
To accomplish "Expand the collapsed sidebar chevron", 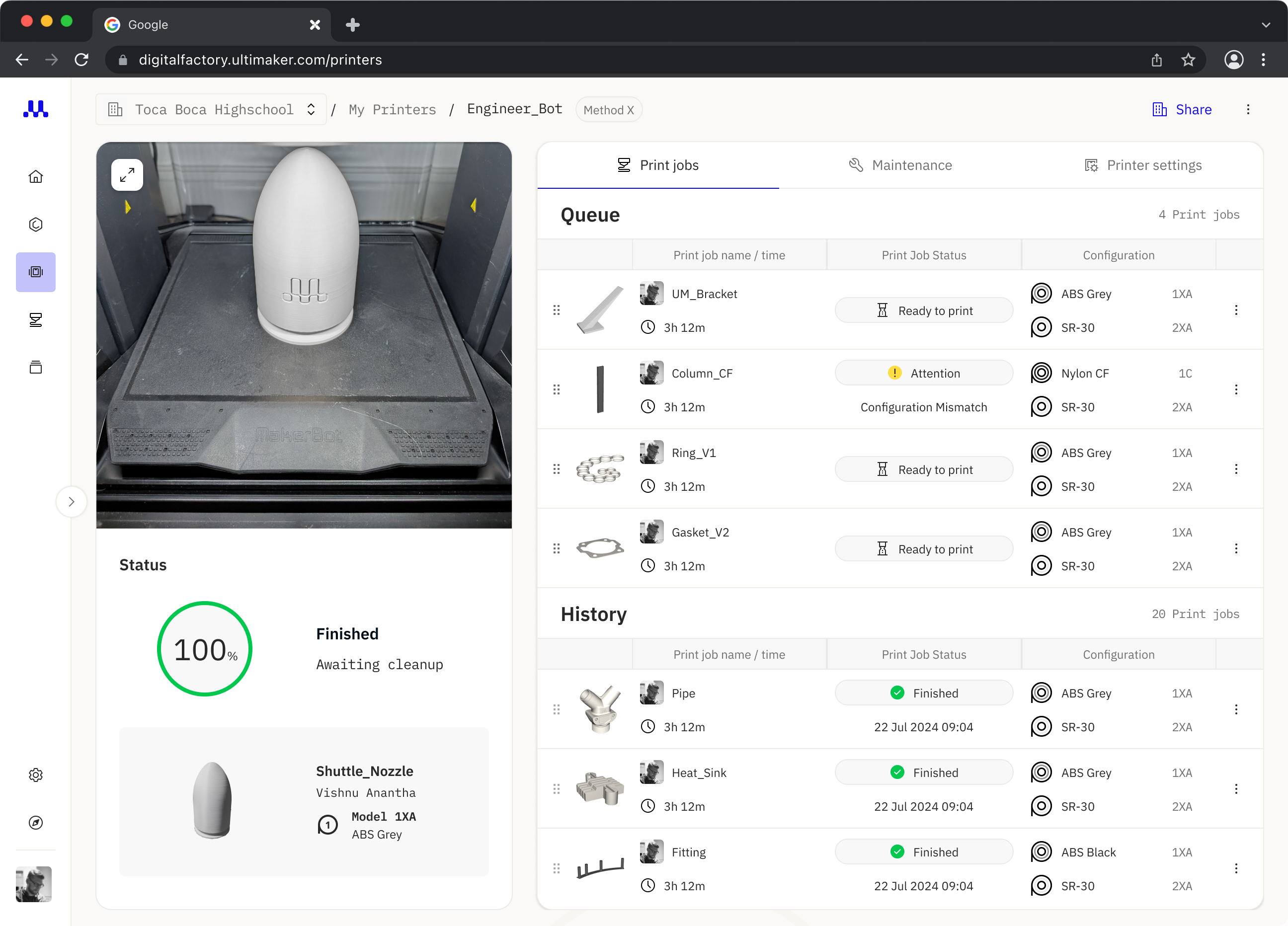I will (72, 501).
